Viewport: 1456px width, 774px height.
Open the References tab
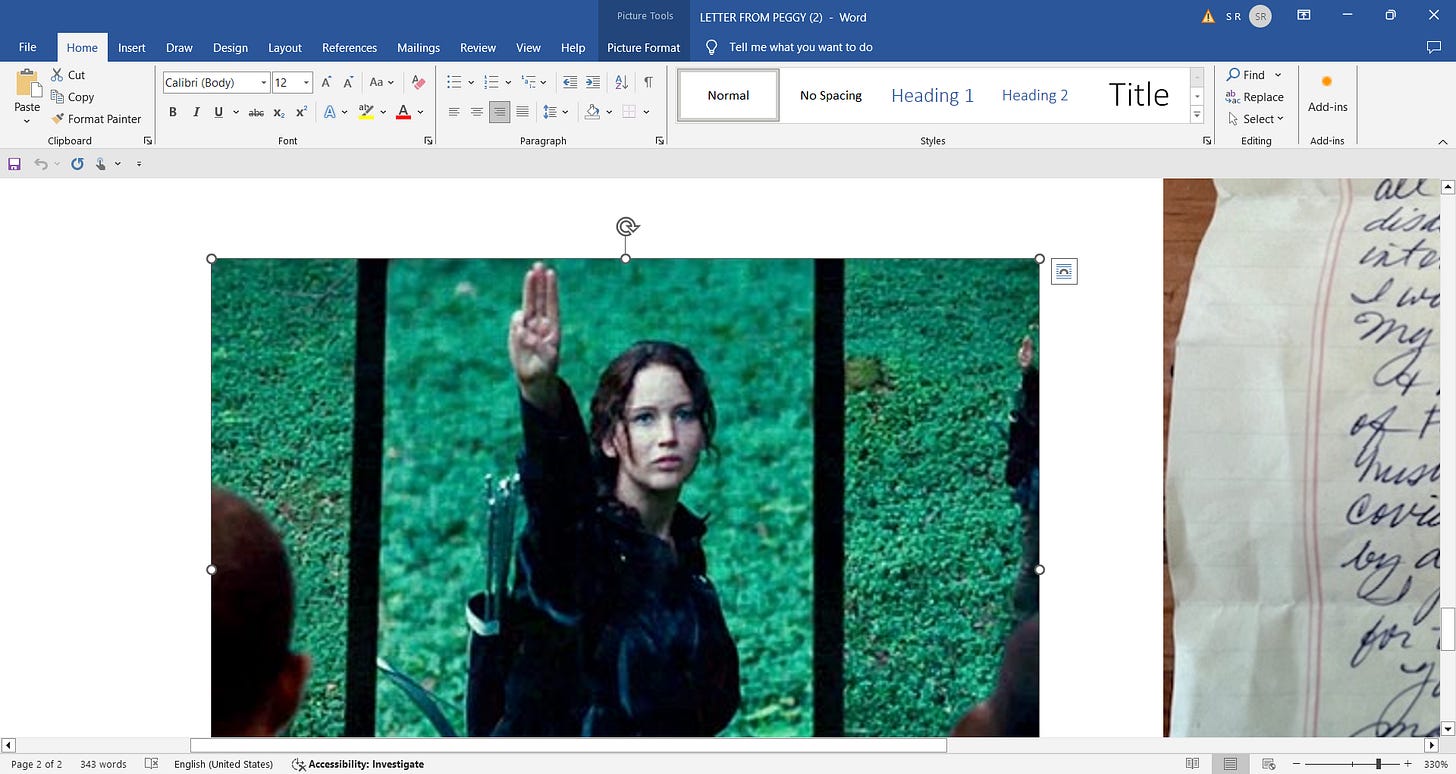(349, 47)
